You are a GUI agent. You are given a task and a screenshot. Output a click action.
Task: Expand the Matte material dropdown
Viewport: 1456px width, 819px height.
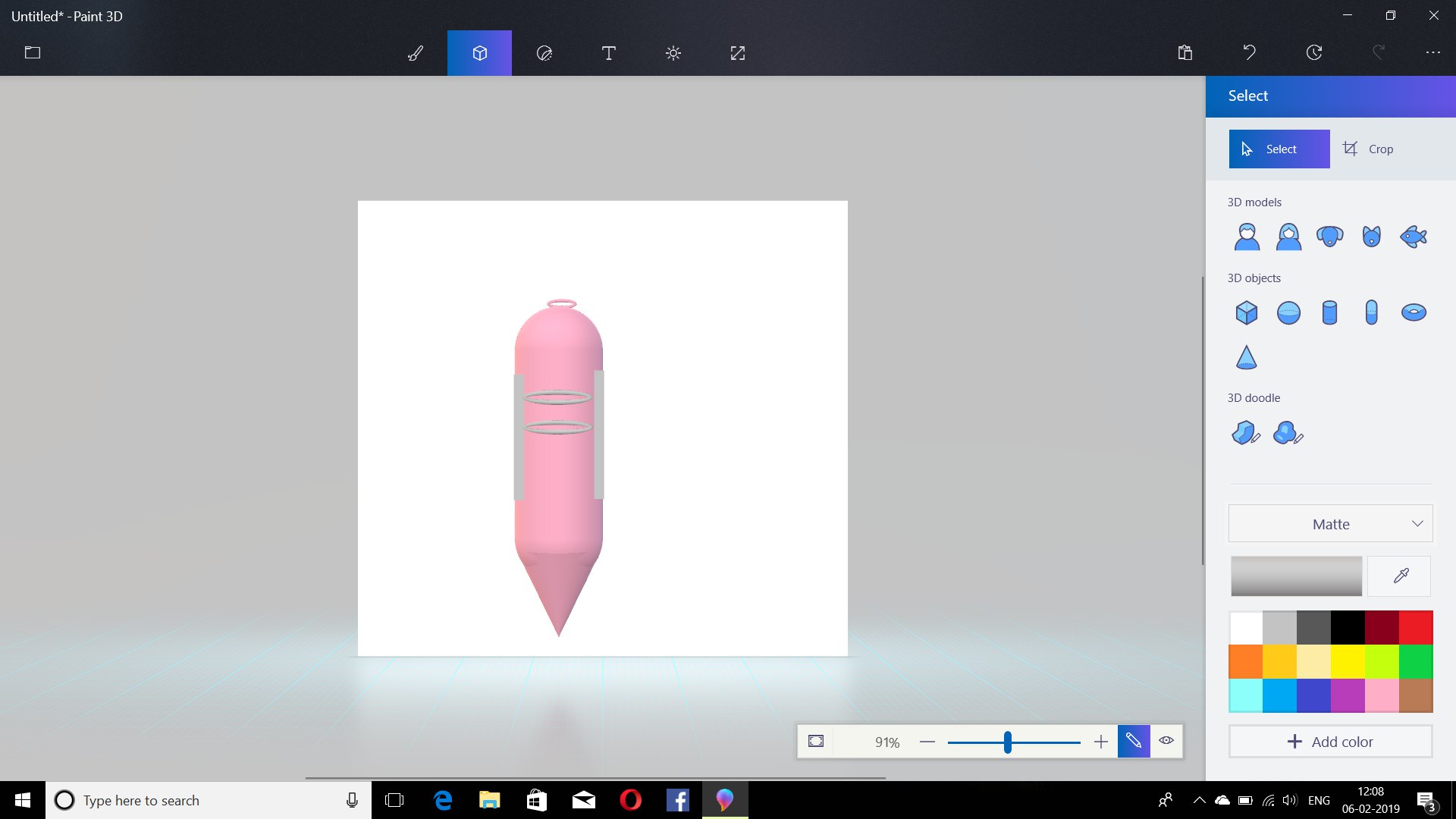[1330, 524]
